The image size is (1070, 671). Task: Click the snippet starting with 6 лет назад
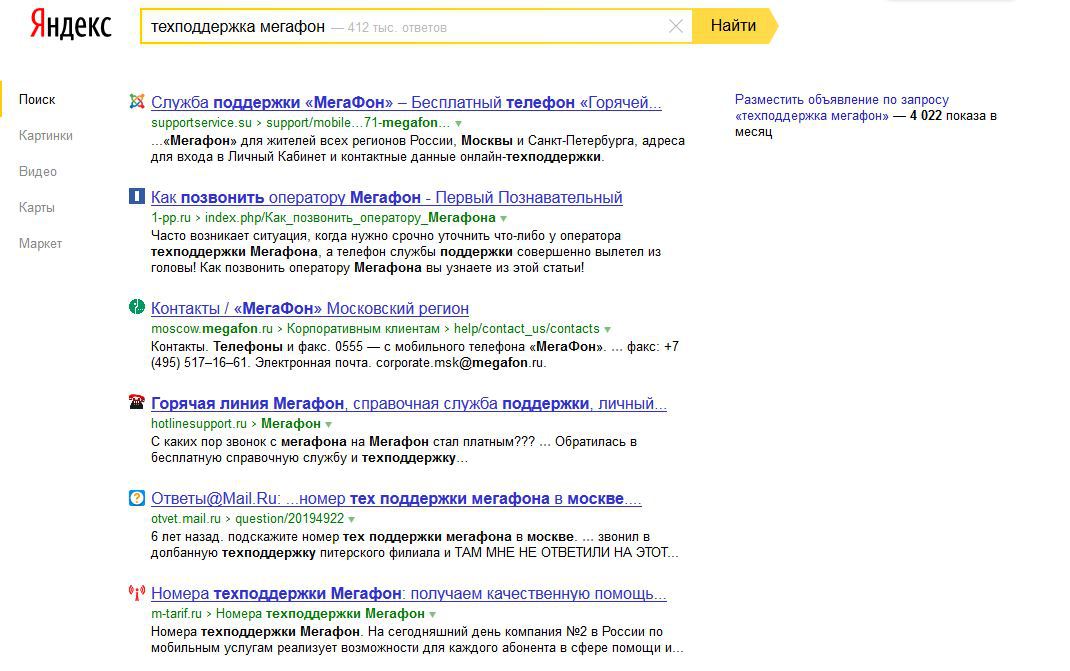coord(414,545)
